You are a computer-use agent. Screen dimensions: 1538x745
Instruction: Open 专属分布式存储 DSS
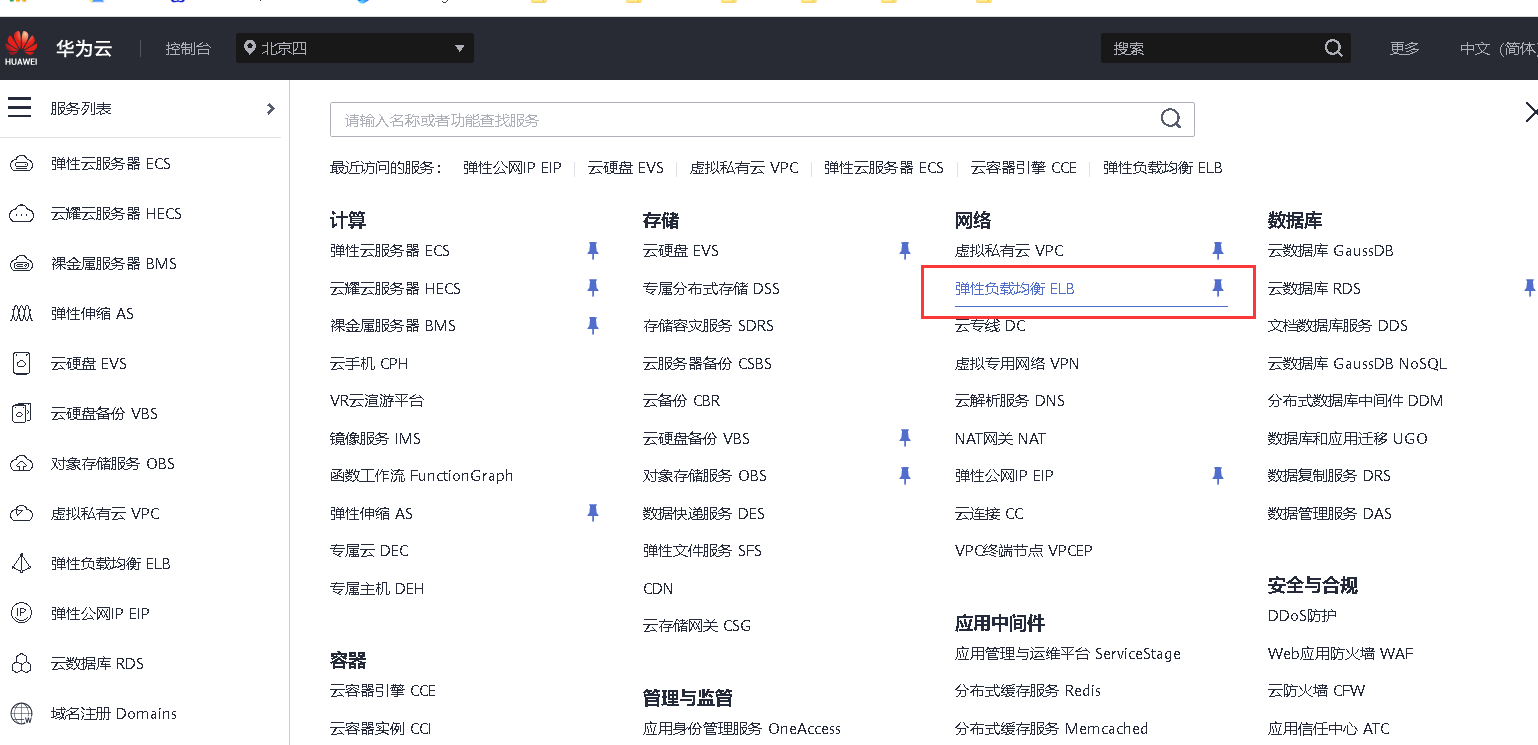711,288
